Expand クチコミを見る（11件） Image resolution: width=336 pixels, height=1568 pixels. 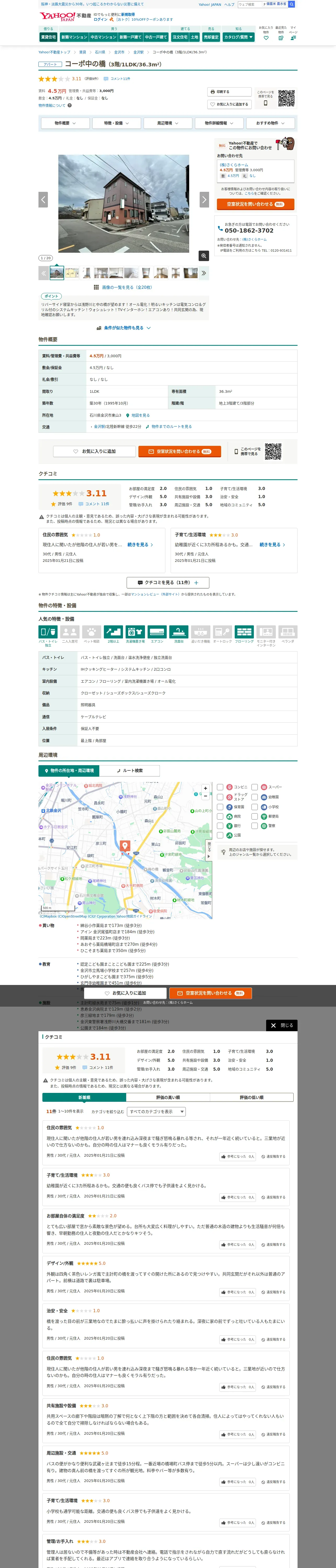coord(168,583)
